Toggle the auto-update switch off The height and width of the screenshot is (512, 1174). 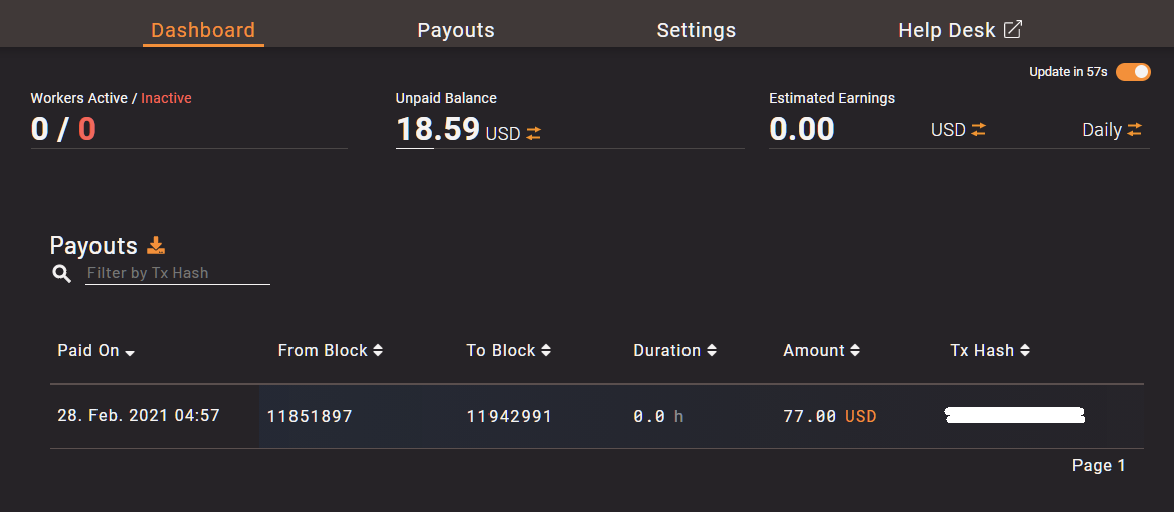pyautogui.click(x=1133, y=72)
